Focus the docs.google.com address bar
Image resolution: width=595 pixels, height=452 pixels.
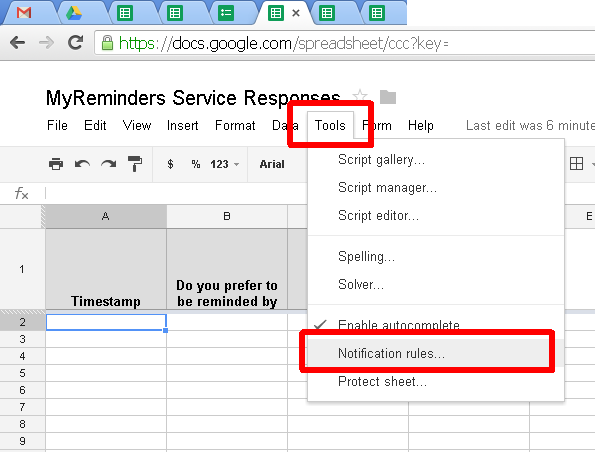pos(345,43)
